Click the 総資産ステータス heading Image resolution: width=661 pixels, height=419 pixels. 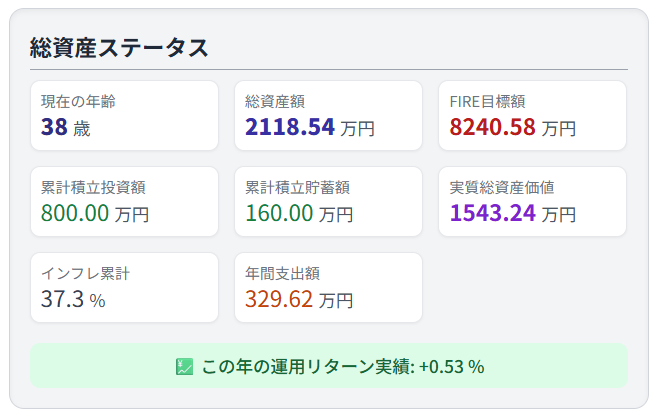pos(119,47)
